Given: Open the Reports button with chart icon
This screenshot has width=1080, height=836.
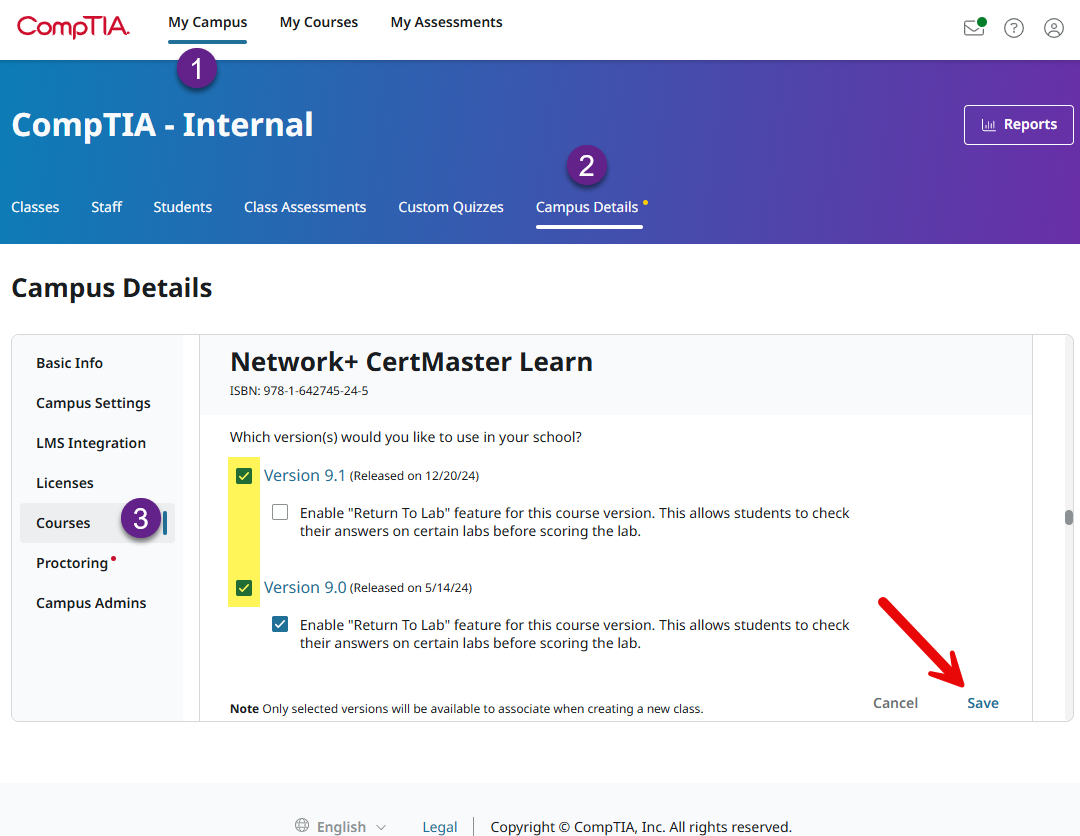Looking at the screenshot, I should (1018, 125).
